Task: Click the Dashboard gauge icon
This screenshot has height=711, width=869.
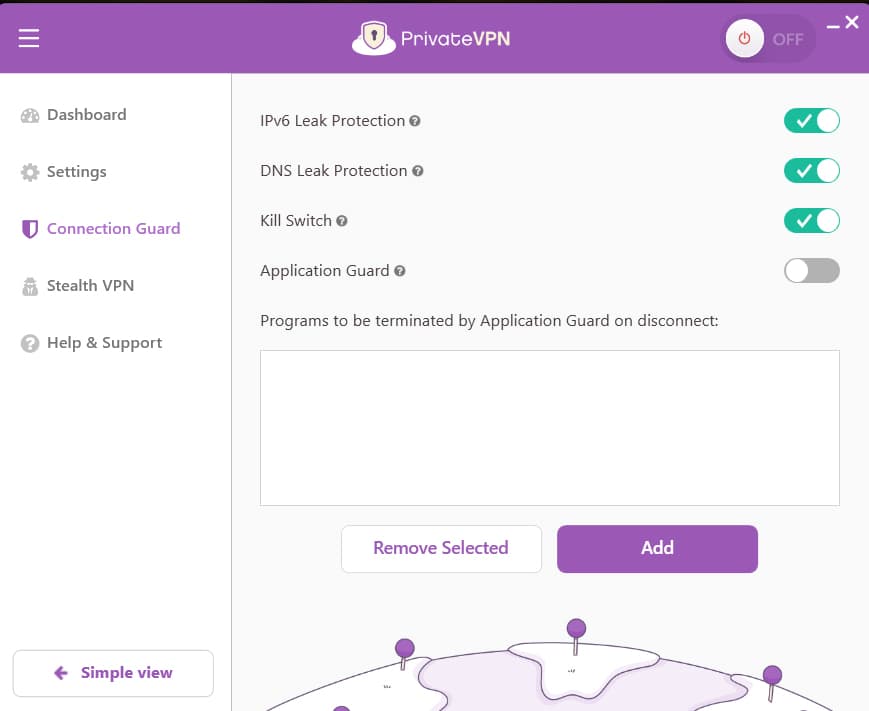Action: pos(30,115)
